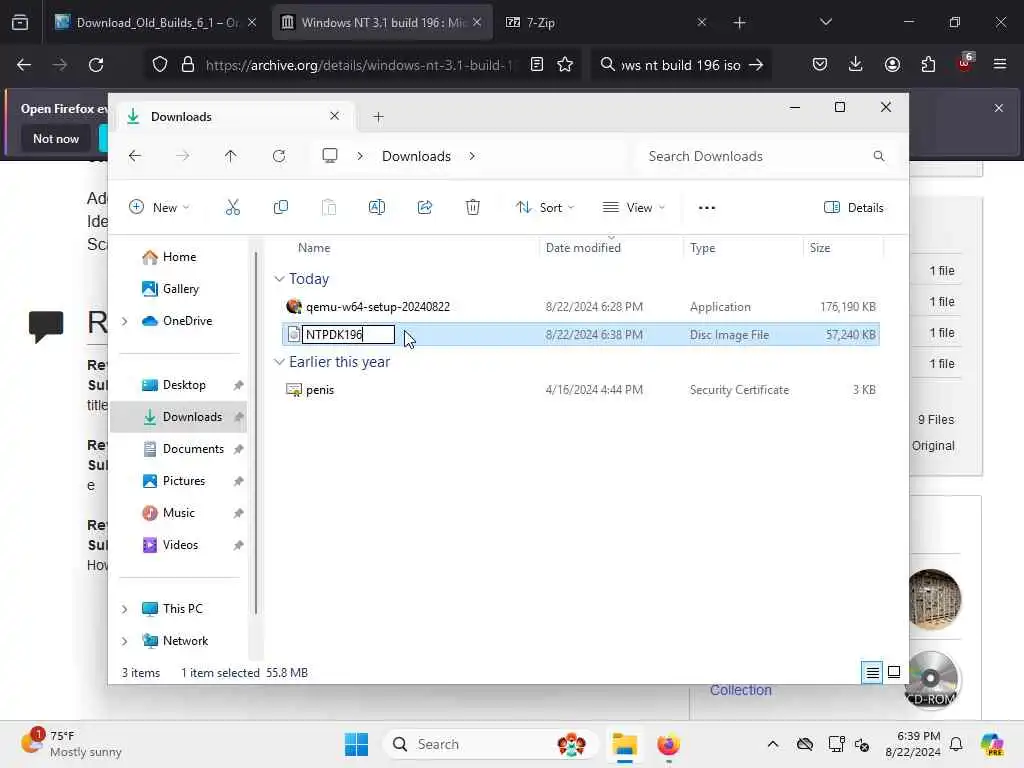Image resolution: width=1024 pixels, height=768 pixels.
Task: Expand the This PC tree node
Action: (x=125, y=609)
